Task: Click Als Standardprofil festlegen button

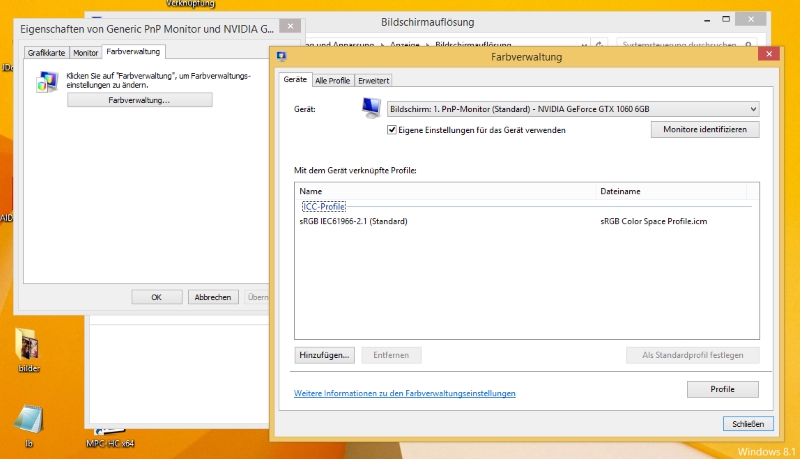Action: click(692, 355)
